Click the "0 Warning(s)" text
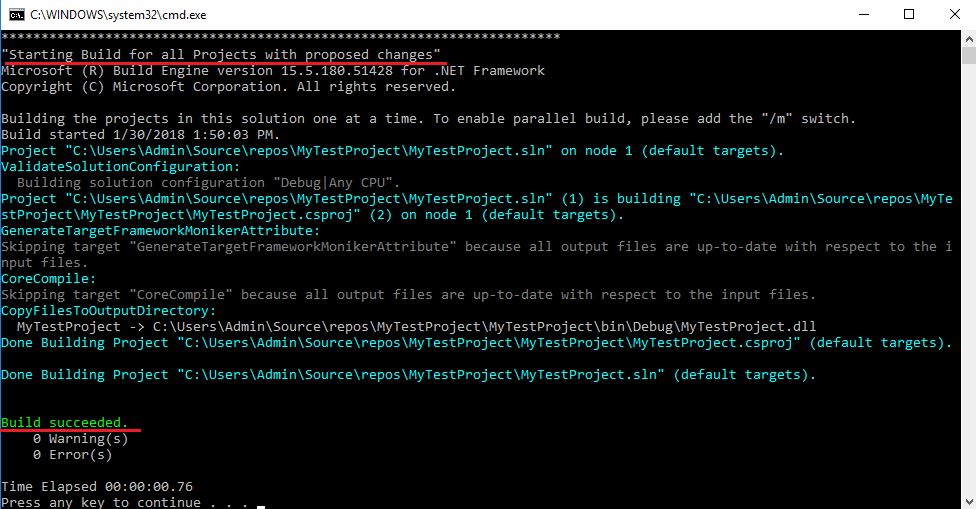This screenshot has width=976, height=509. [80, 439]
